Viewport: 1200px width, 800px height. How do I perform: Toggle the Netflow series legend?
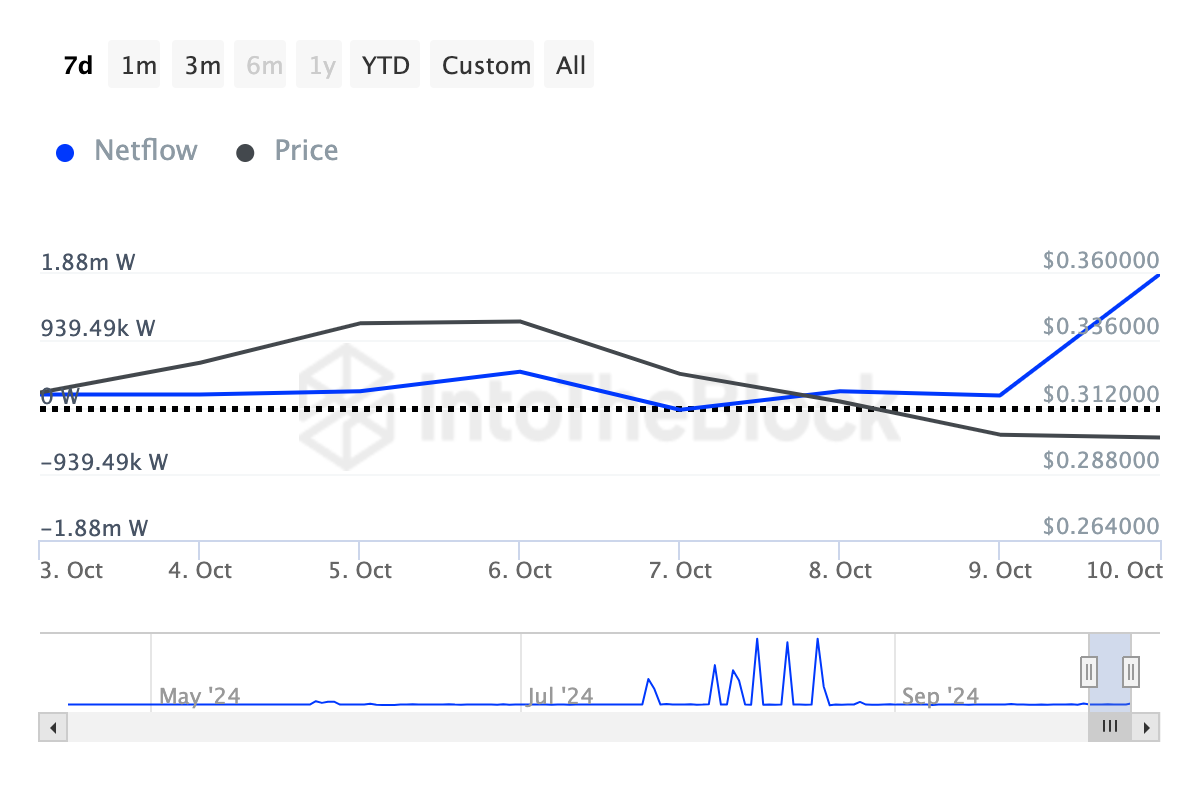tap(145, 151)
